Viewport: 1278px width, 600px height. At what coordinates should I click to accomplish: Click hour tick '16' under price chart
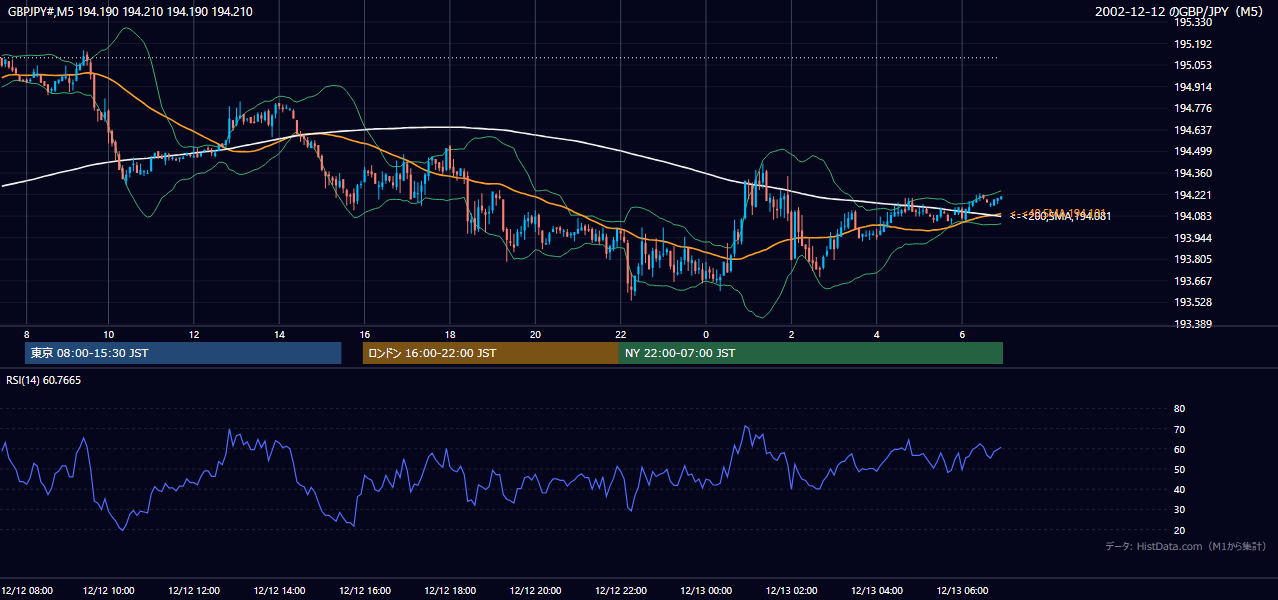click(x=365, y=335)
